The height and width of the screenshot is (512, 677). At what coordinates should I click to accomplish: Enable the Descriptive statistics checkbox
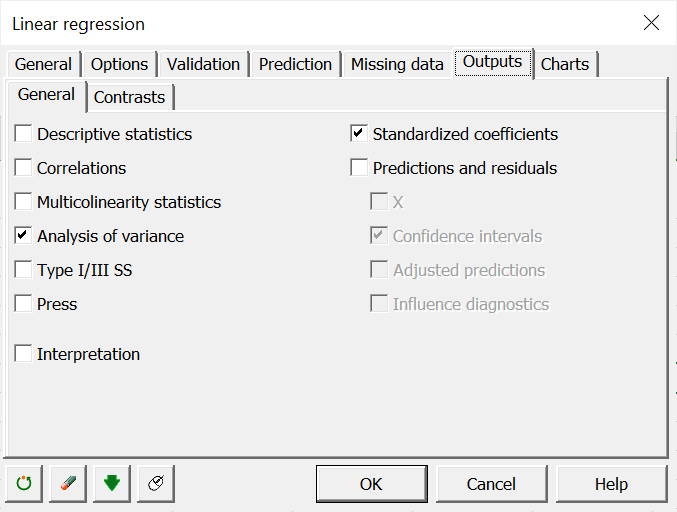23,133
